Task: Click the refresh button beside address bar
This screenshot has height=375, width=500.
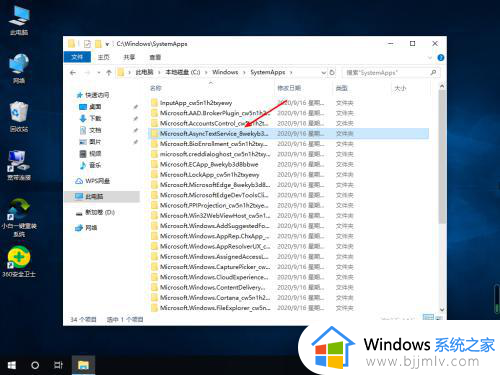Action: click(332, 72)
